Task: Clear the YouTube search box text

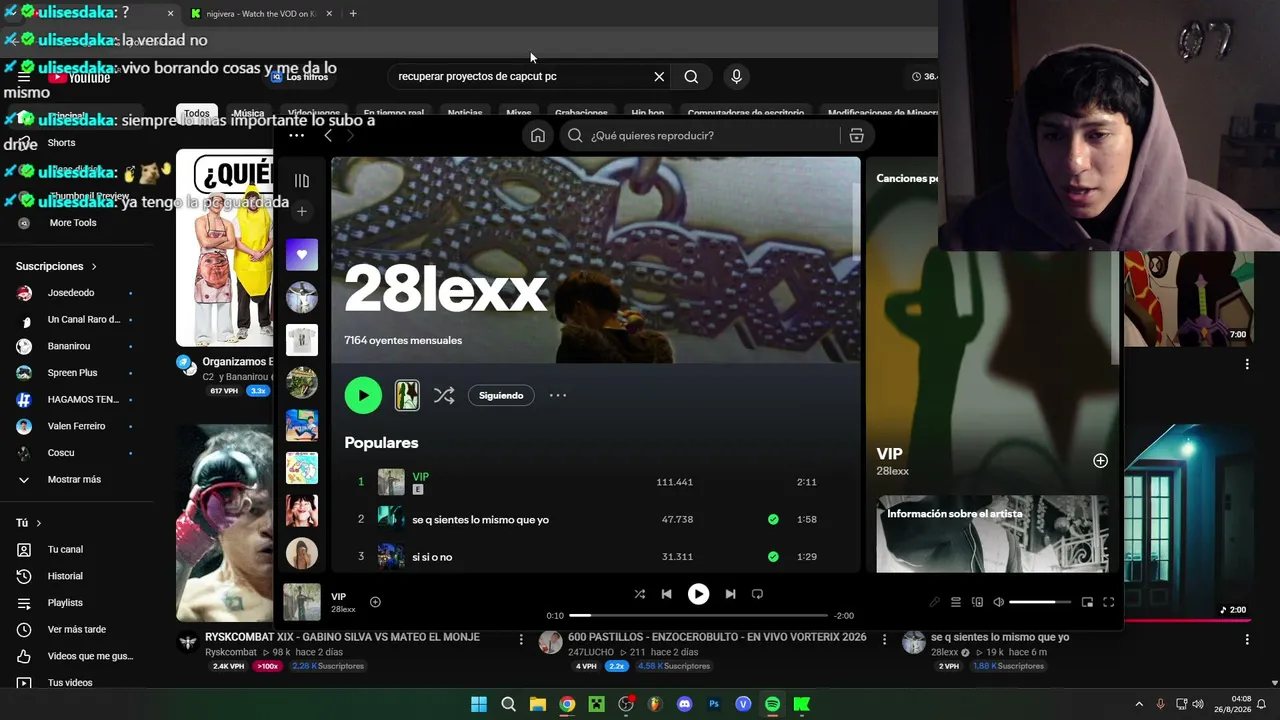Action: pyautogui.click(x=659, y=77)
